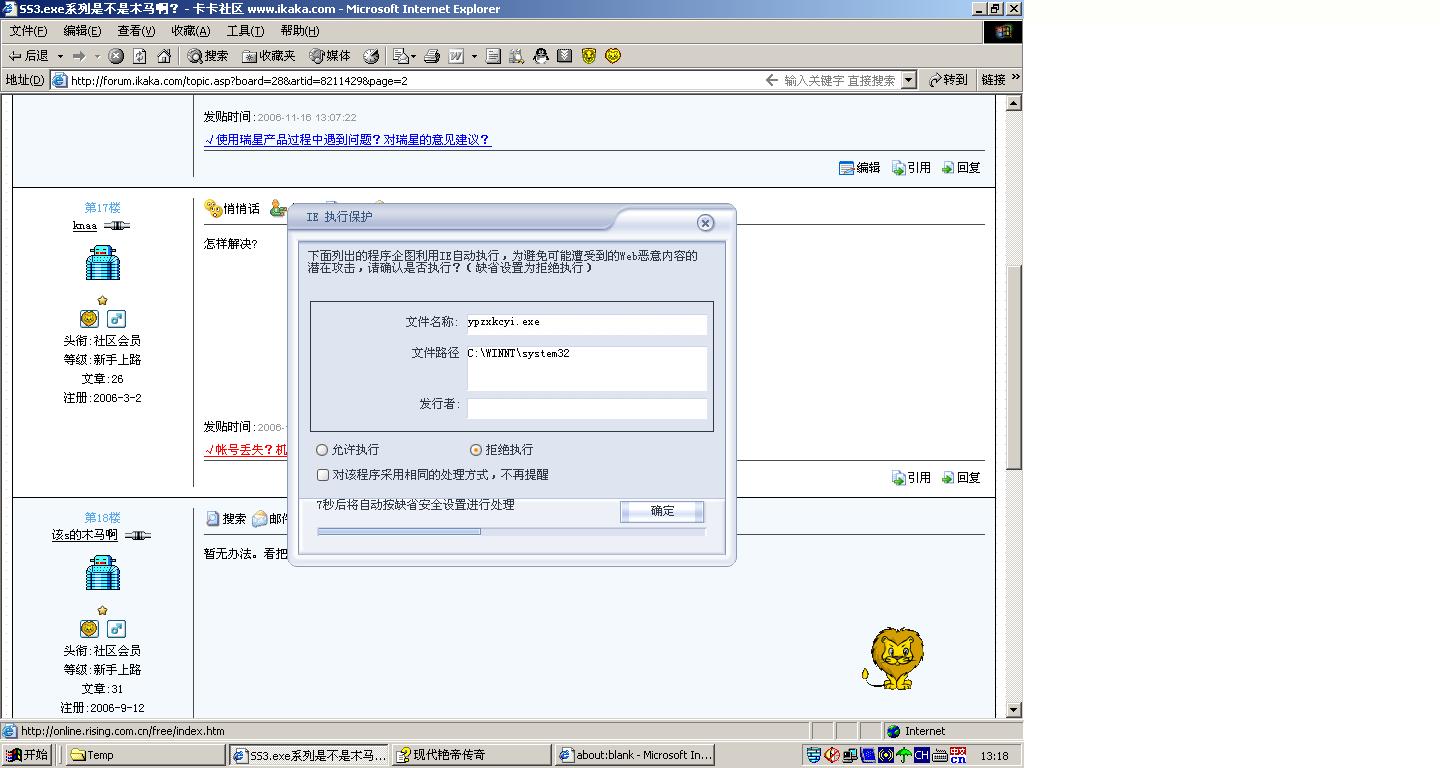Image resolution: width=1440 pixels, height=768 pixels.
Task: Expand the address bar dropdown arrow
Action: [909, 80]
